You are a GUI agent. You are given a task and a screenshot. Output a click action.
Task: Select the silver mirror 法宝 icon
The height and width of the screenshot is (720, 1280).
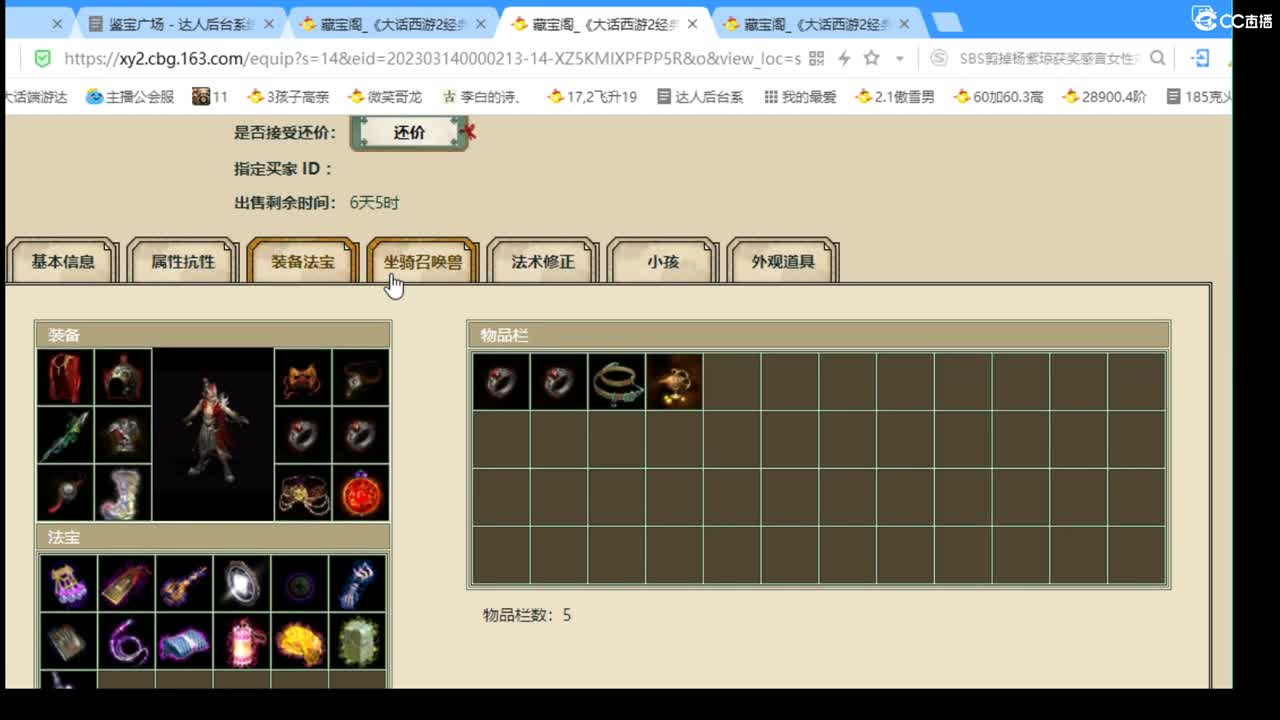pos(242,583)
